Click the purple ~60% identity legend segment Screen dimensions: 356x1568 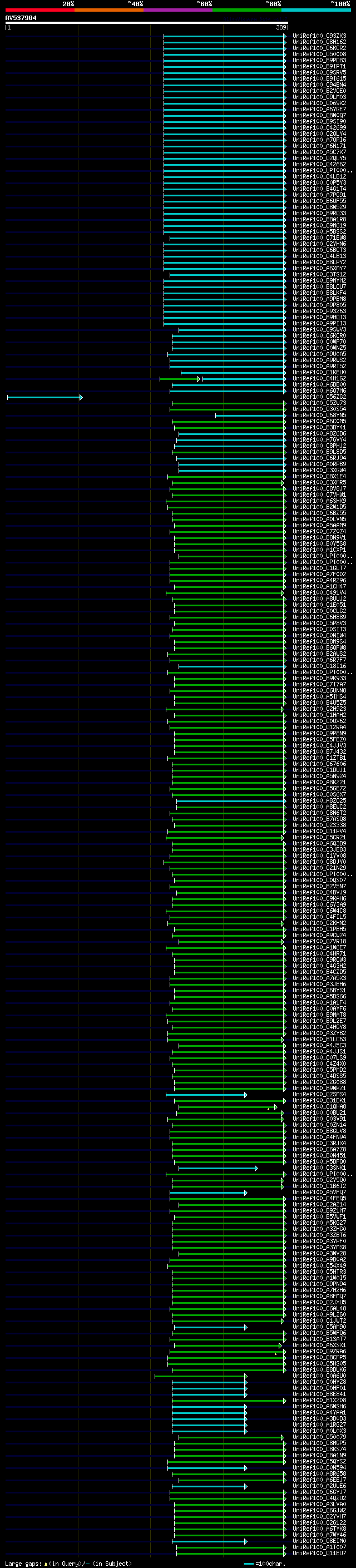point(179,10)
